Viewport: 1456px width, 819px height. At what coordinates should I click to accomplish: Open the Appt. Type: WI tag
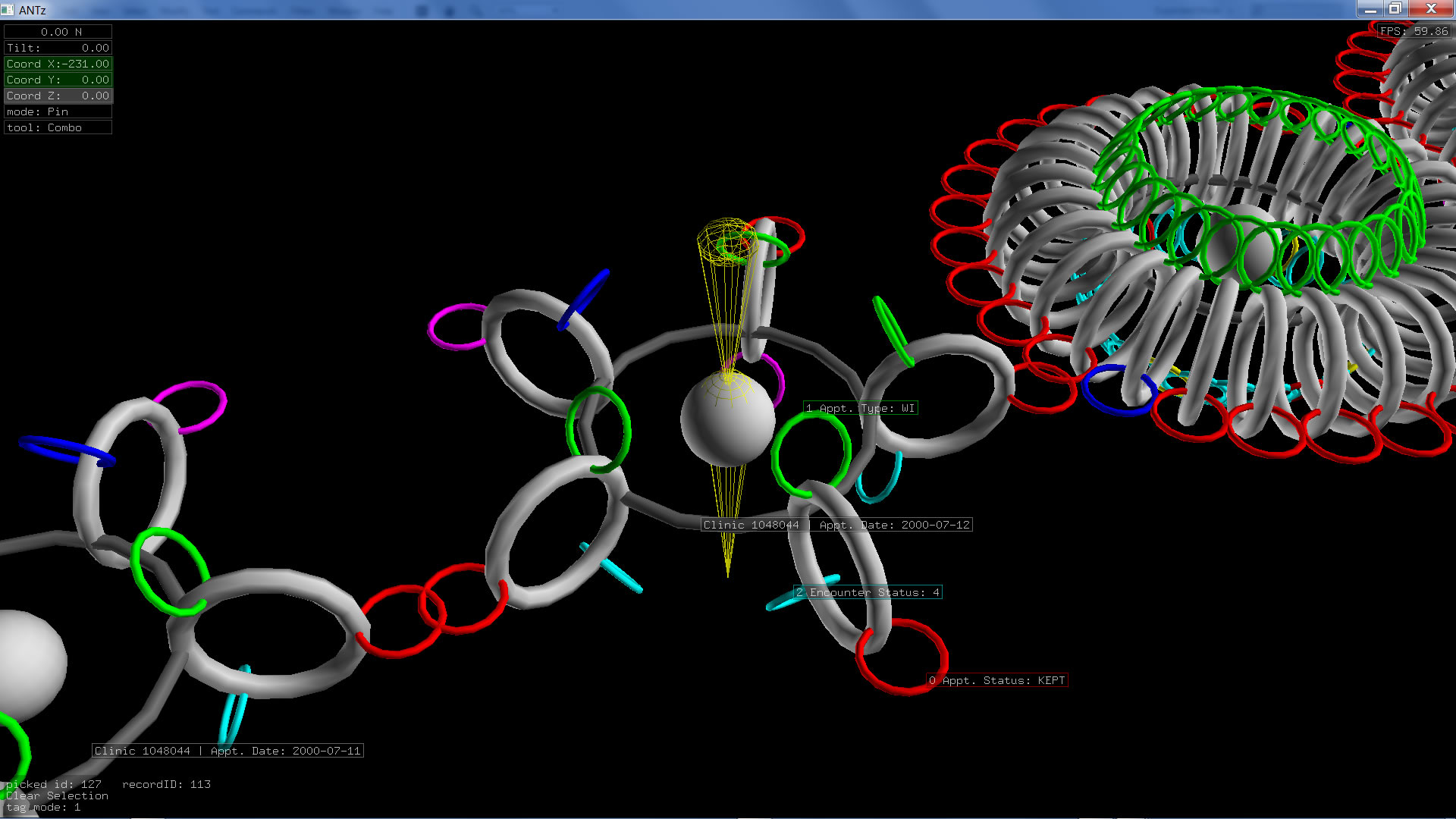tap(861, 408)
